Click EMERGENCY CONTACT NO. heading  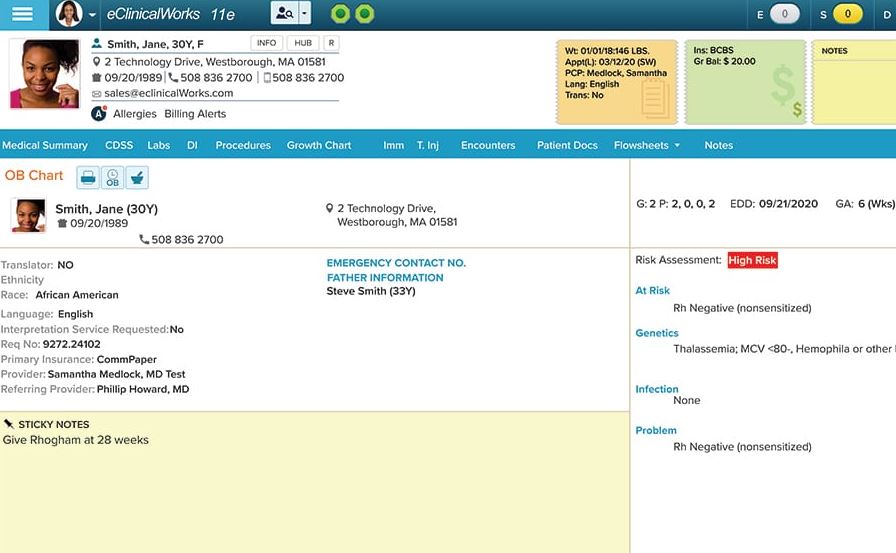(396, 263)
